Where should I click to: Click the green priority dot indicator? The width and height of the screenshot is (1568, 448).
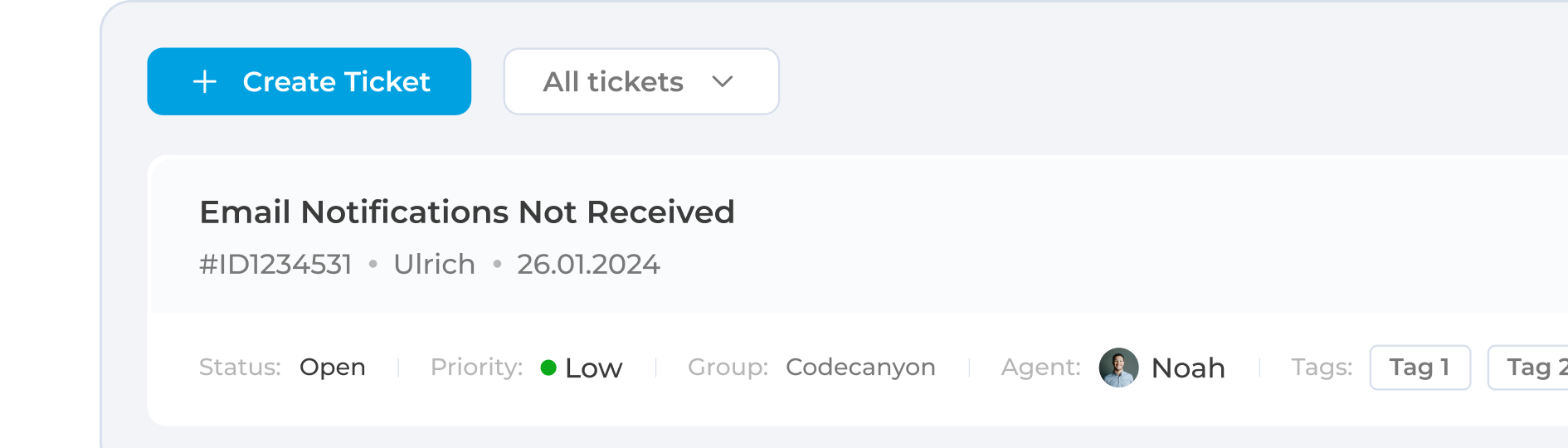pos(548,368)
